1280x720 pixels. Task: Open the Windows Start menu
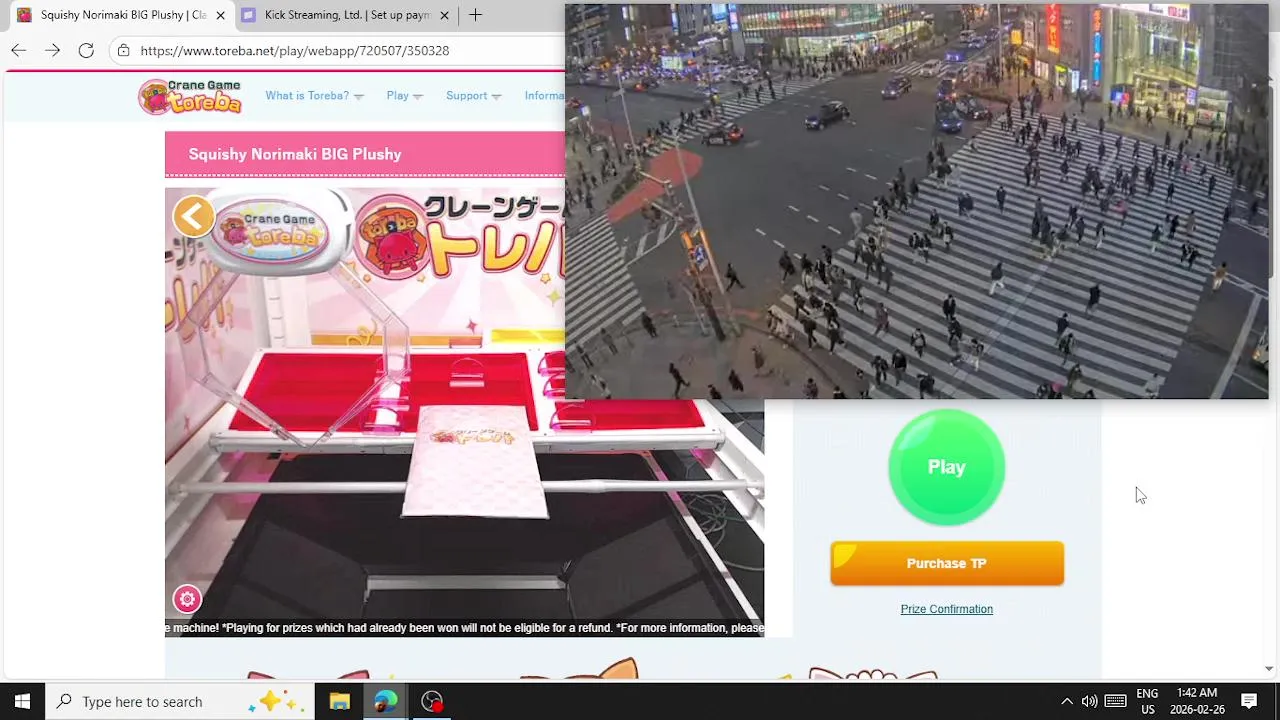[x=22, y=701]
